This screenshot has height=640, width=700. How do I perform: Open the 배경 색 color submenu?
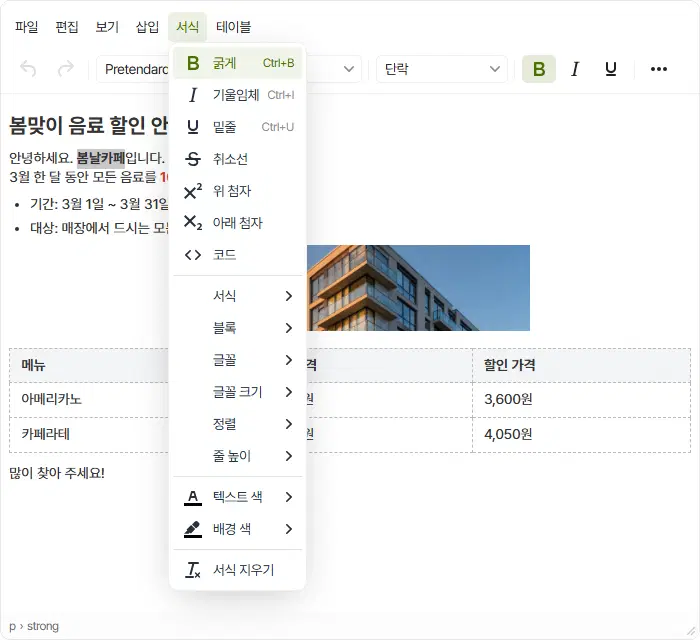pos(238,529)
